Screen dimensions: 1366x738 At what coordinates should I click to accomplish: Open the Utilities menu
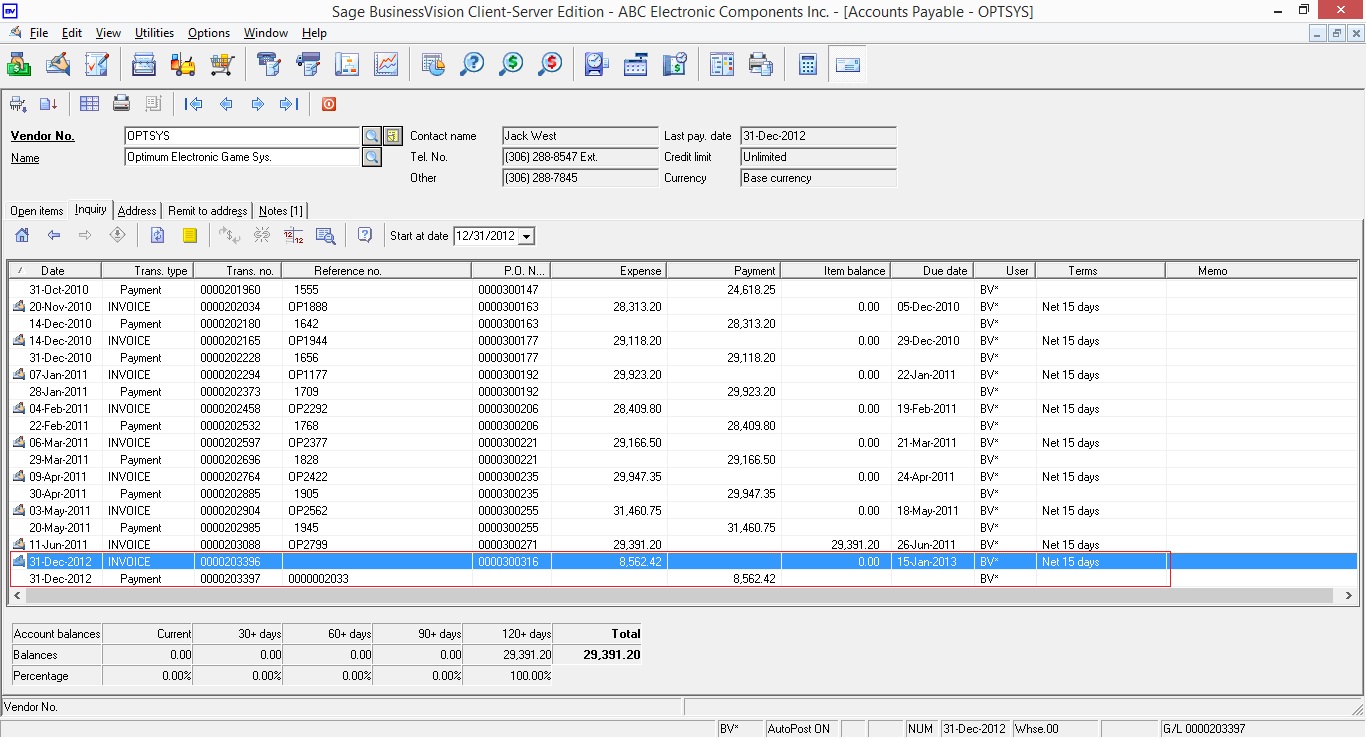[x=155, y=33]
